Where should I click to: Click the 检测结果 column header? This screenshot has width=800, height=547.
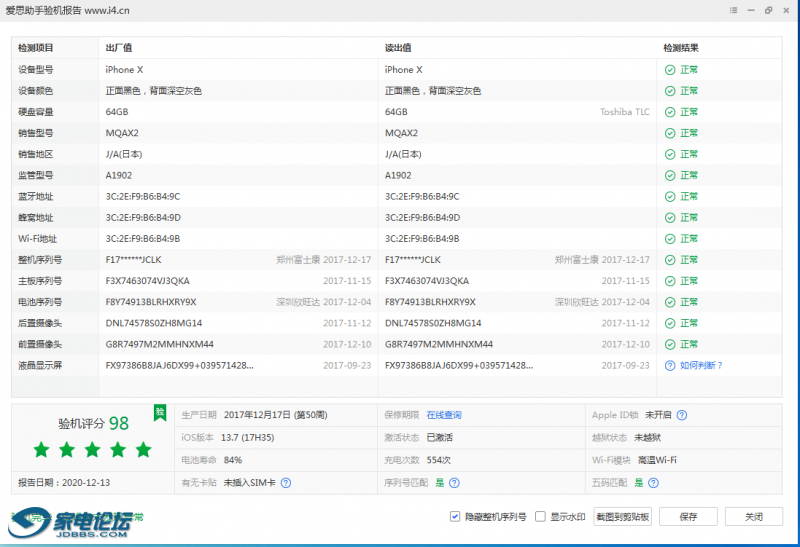[x=681, y=48]
